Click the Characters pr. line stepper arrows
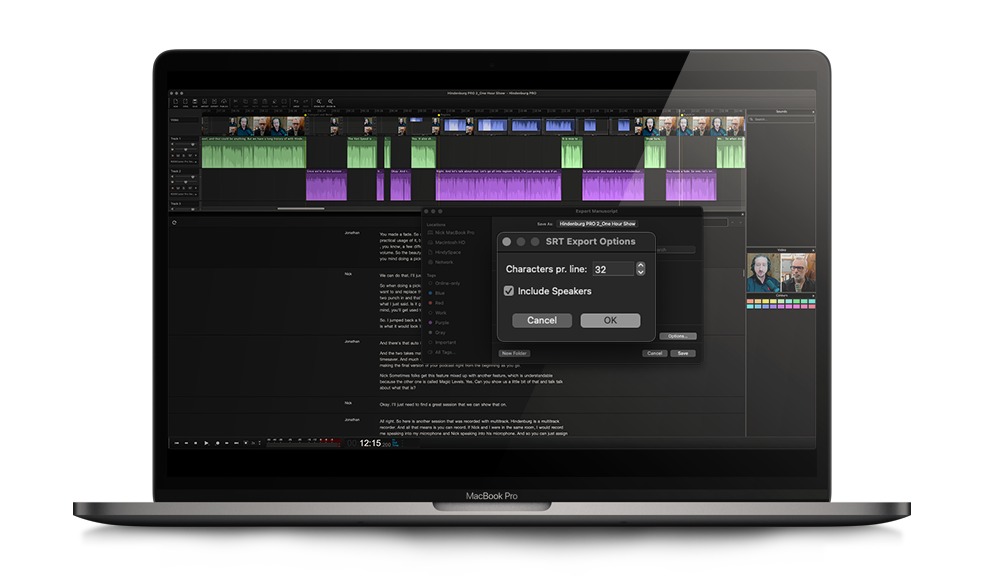Screen dimensions: 984x576 coord(640,269)
